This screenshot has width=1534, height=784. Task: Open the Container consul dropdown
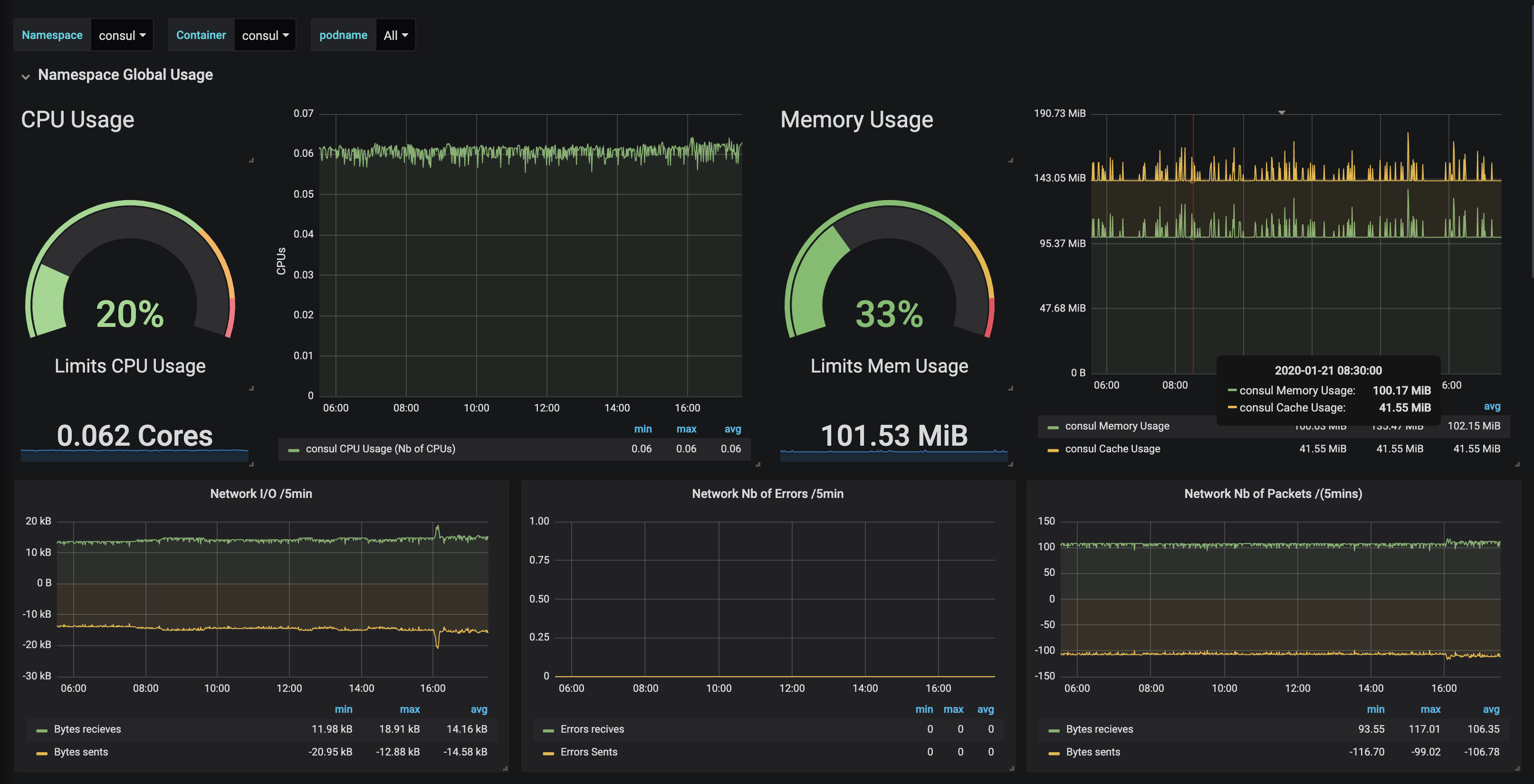pos(264,35)
